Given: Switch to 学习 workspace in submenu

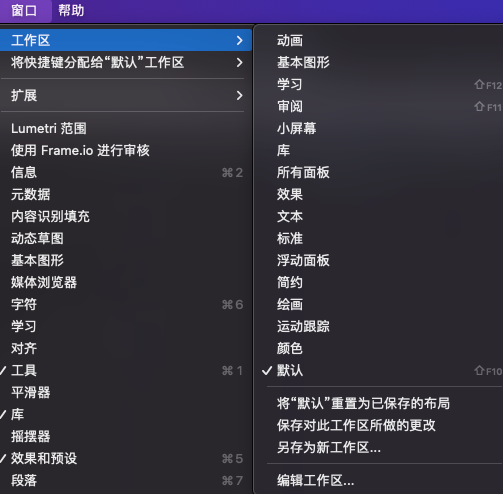Looking at the screenshot, I should click(x=379, y=84).
